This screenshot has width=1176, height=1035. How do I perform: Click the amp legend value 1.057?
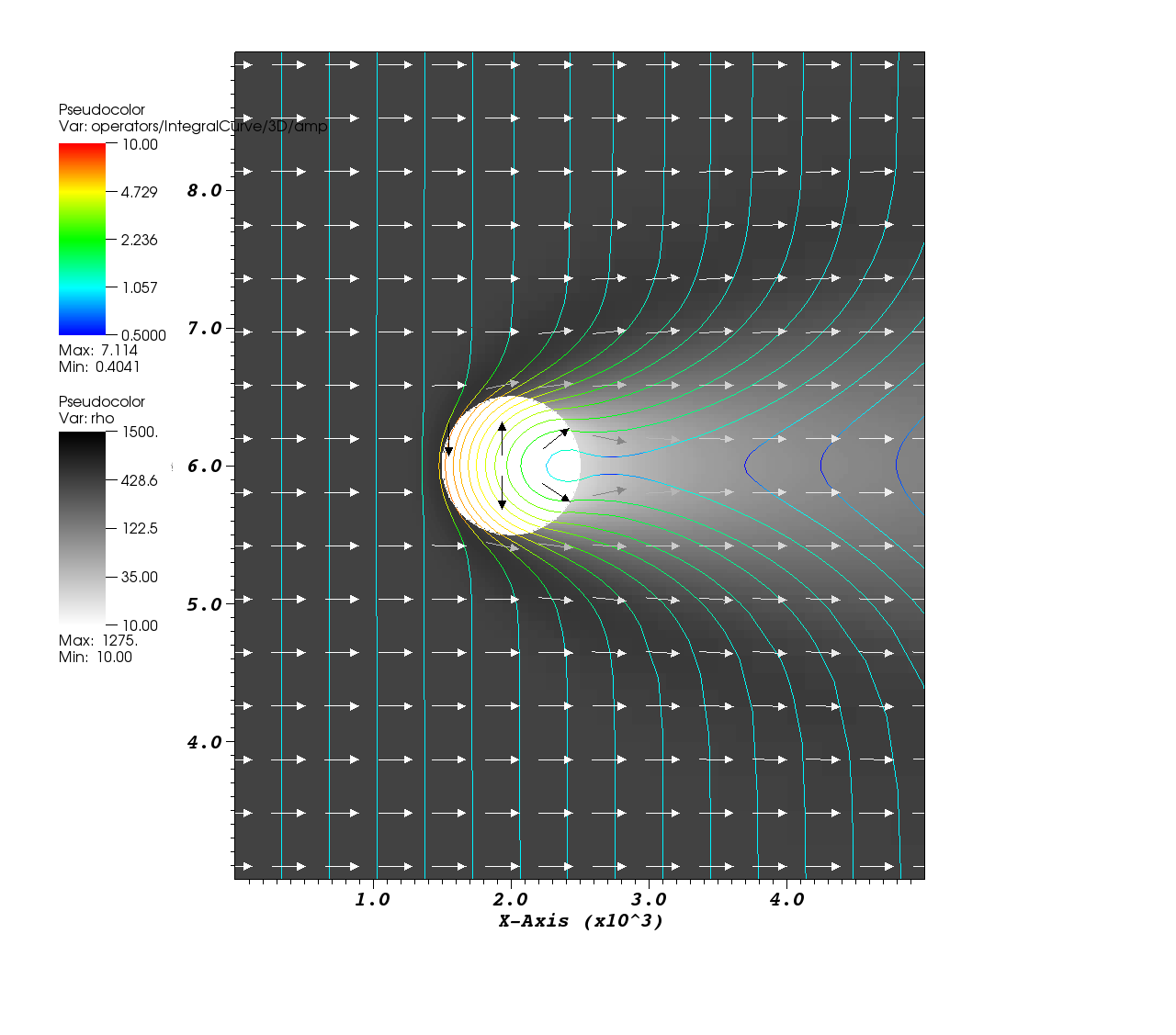[140, 287]
